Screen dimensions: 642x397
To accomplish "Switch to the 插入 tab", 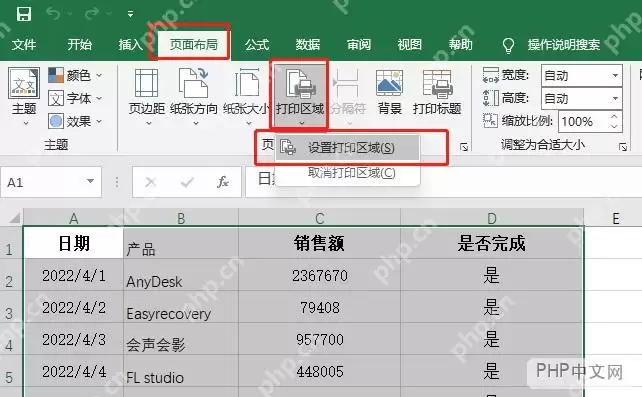I will [x=131, y=44].
